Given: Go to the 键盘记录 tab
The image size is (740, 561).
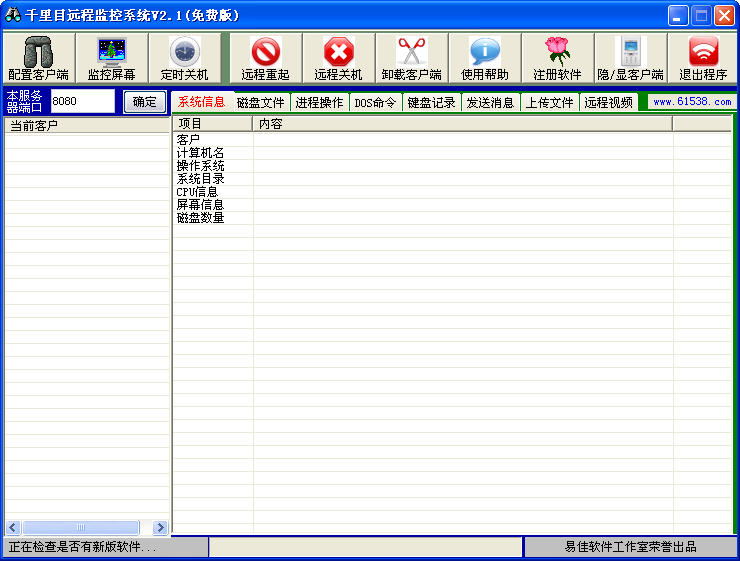Looking at the screenshot, I should click(431, 102).
